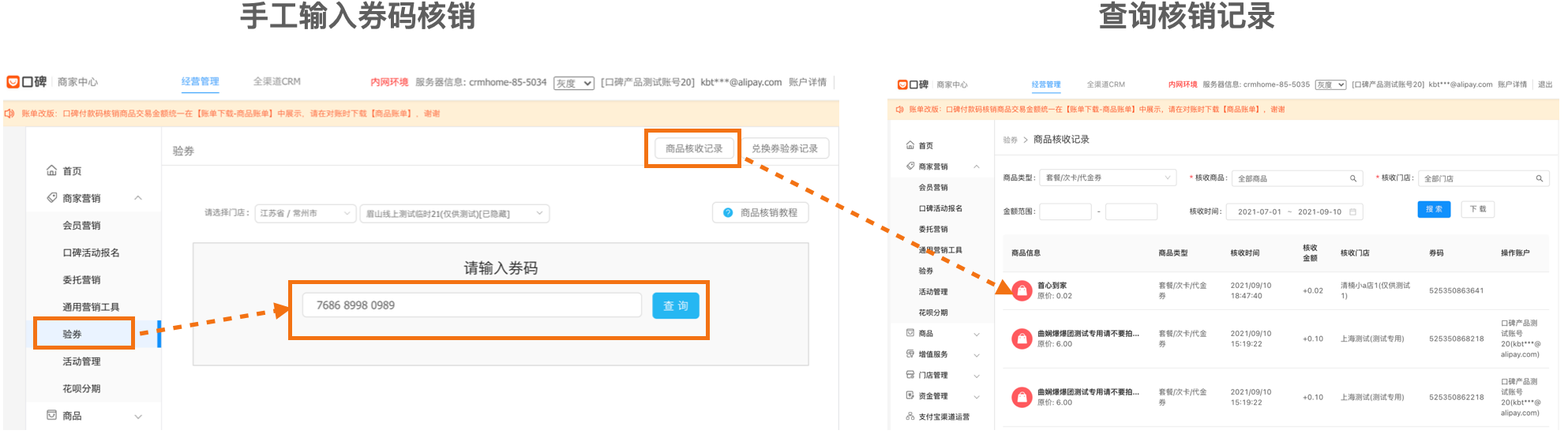This screenshot has height=434, width=1568.
Task: Open the 灰度 dropdown in the left screenshot
Action: click(574, 83)
